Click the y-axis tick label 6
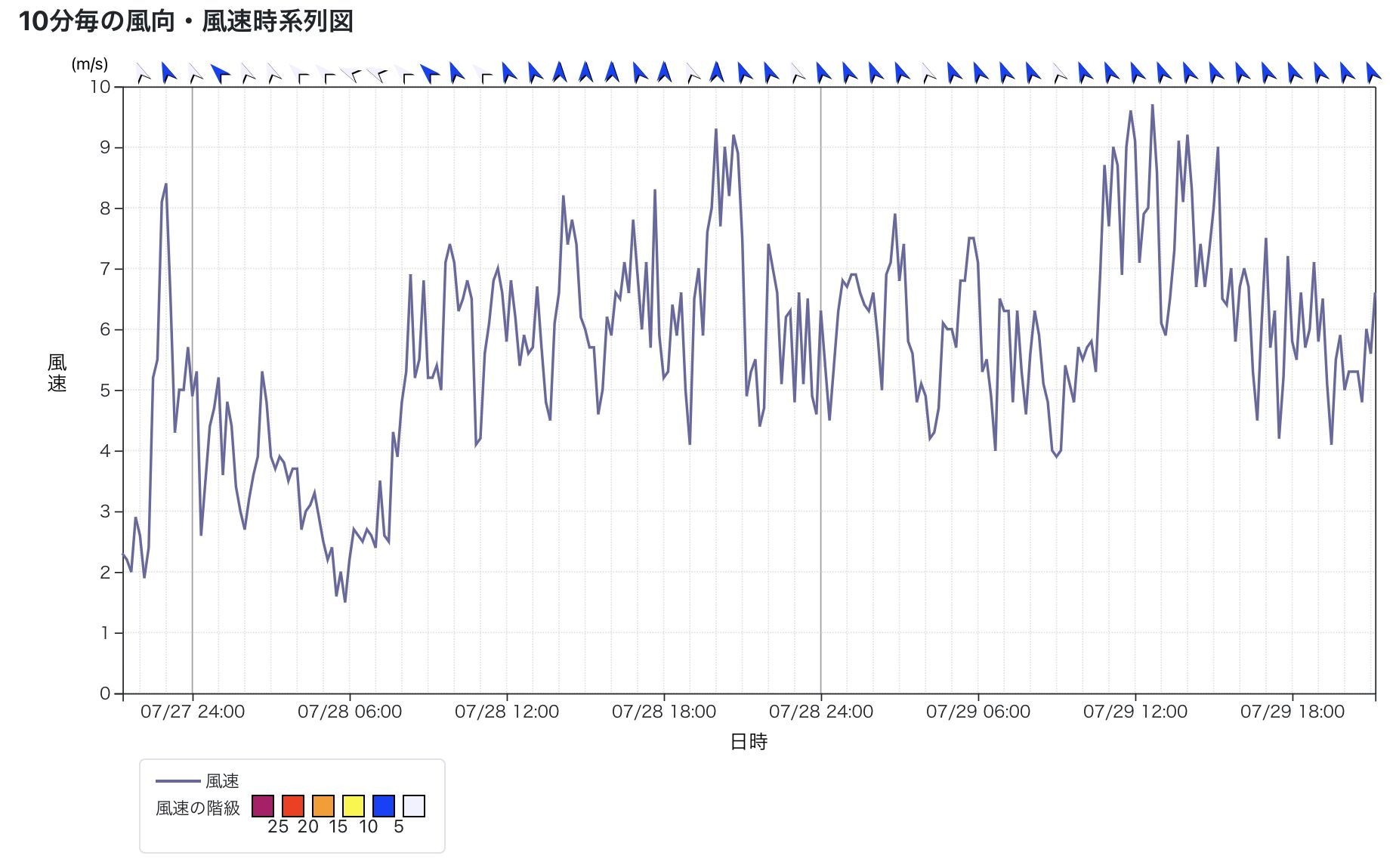Viewport: 1396px width, 868px height. tap(106, 329)
